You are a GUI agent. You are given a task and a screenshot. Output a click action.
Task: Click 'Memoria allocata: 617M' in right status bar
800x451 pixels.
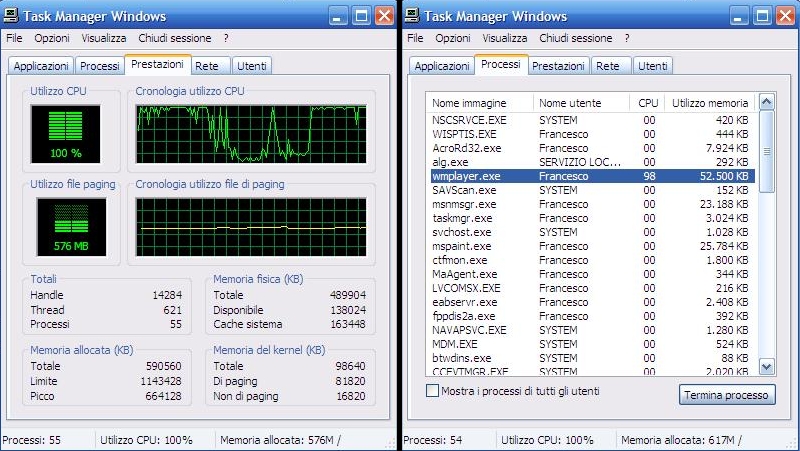[681, 440]
